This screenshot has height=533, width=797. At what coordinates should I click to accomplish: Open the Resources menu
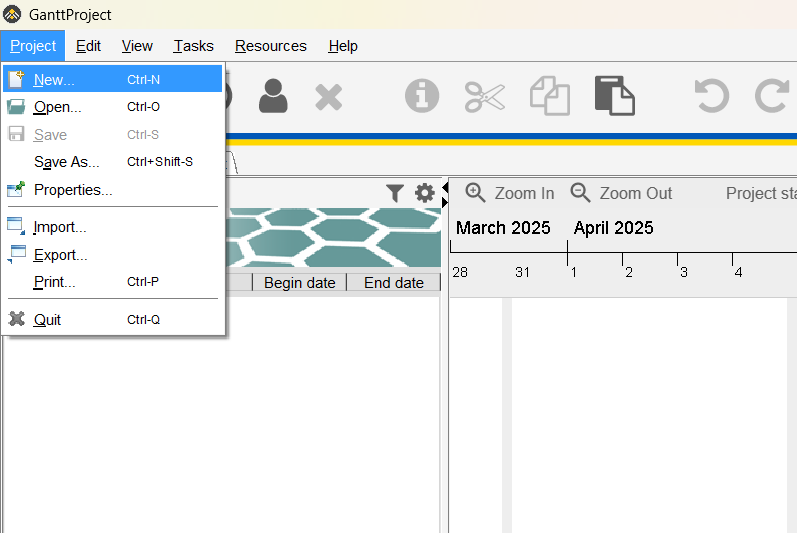(x=271, y=46)
